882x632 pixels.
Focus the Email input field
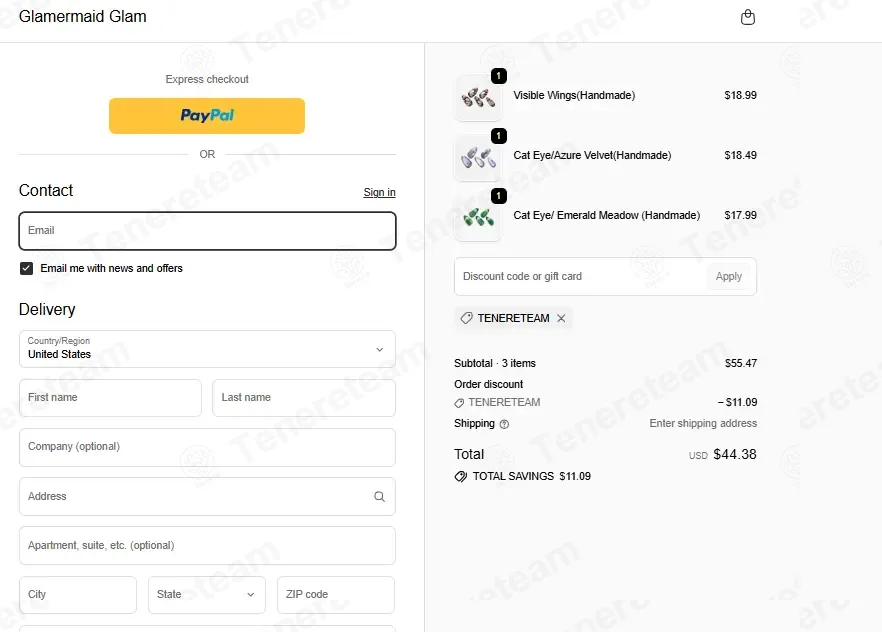tap(208, 231)
